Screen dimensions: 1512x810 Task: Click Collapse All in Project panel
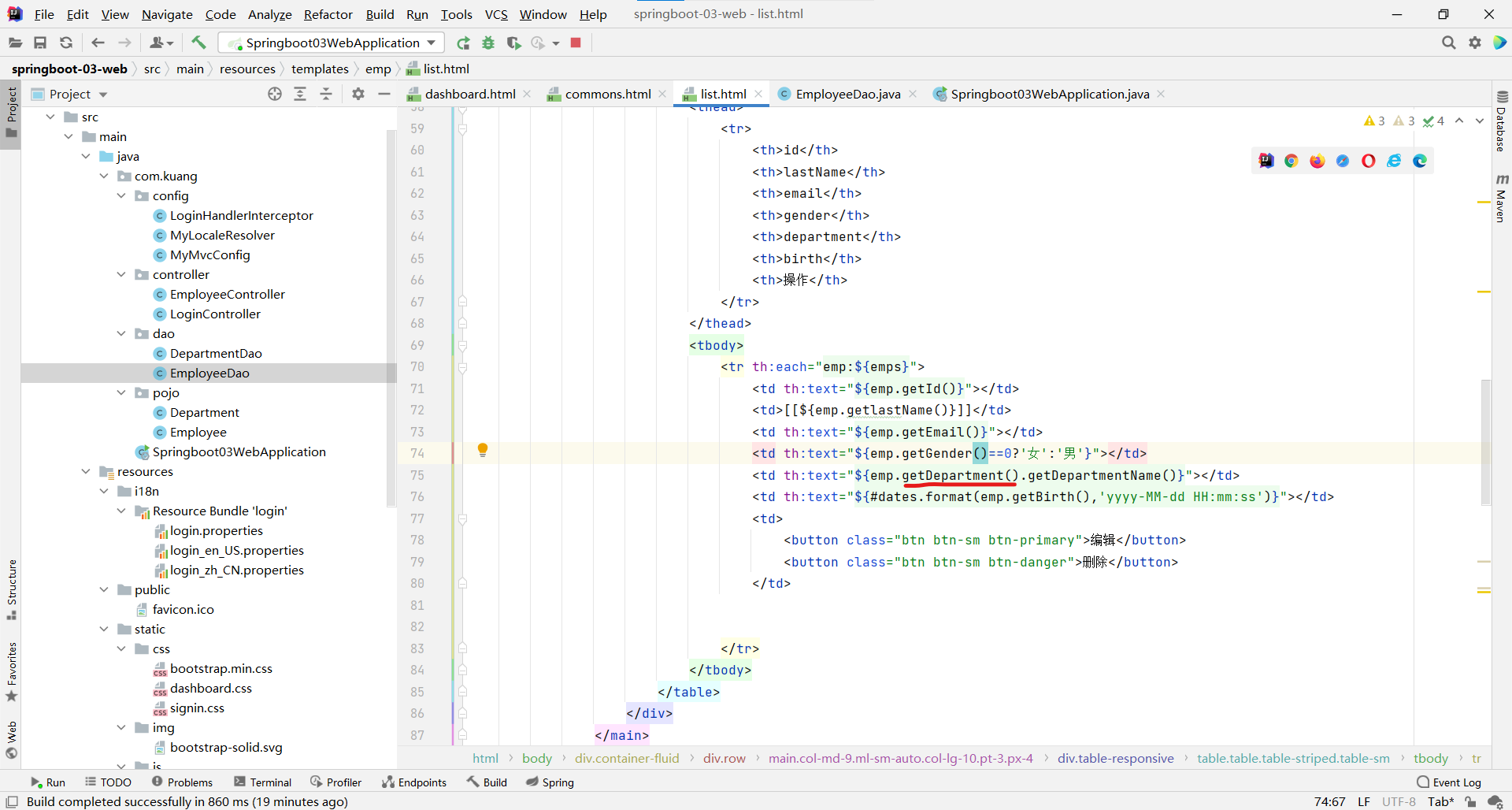tap(326, 94)
